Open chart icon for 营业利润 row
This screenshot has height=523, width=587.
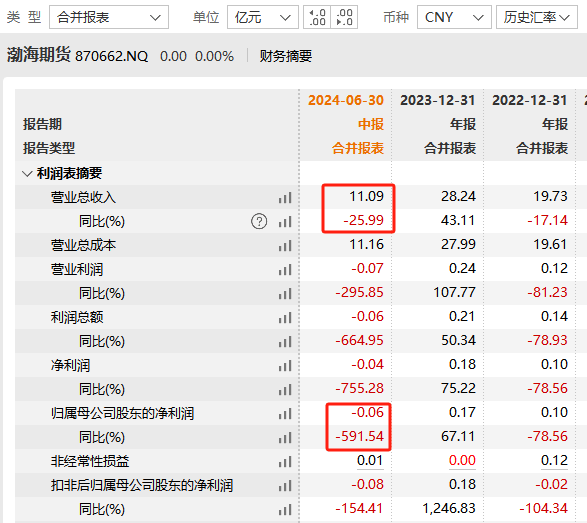pos(285,270)
